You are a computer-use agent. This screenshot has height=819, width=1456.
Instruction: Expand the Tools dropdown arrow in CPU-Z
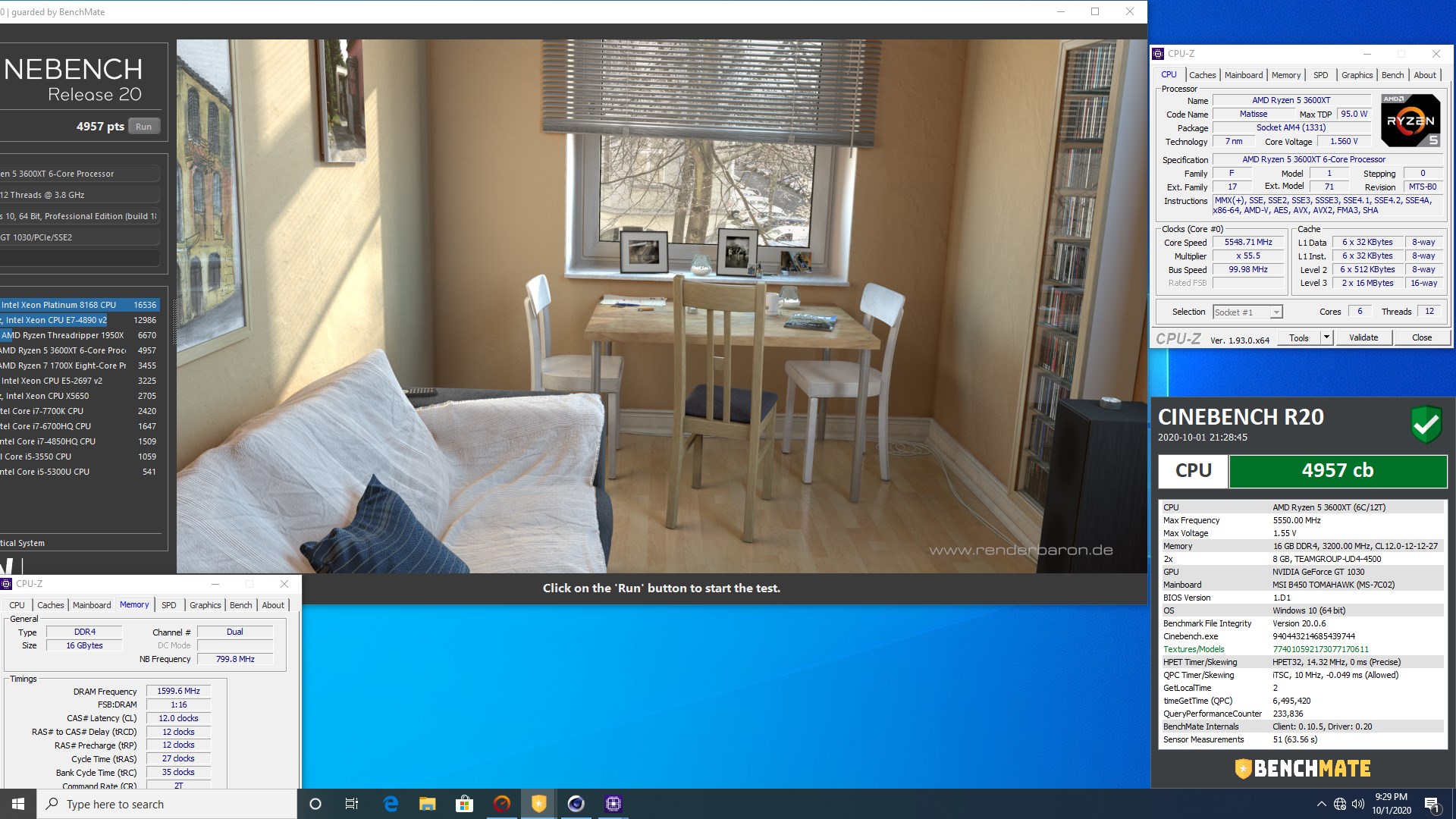tap(1326, 338)
